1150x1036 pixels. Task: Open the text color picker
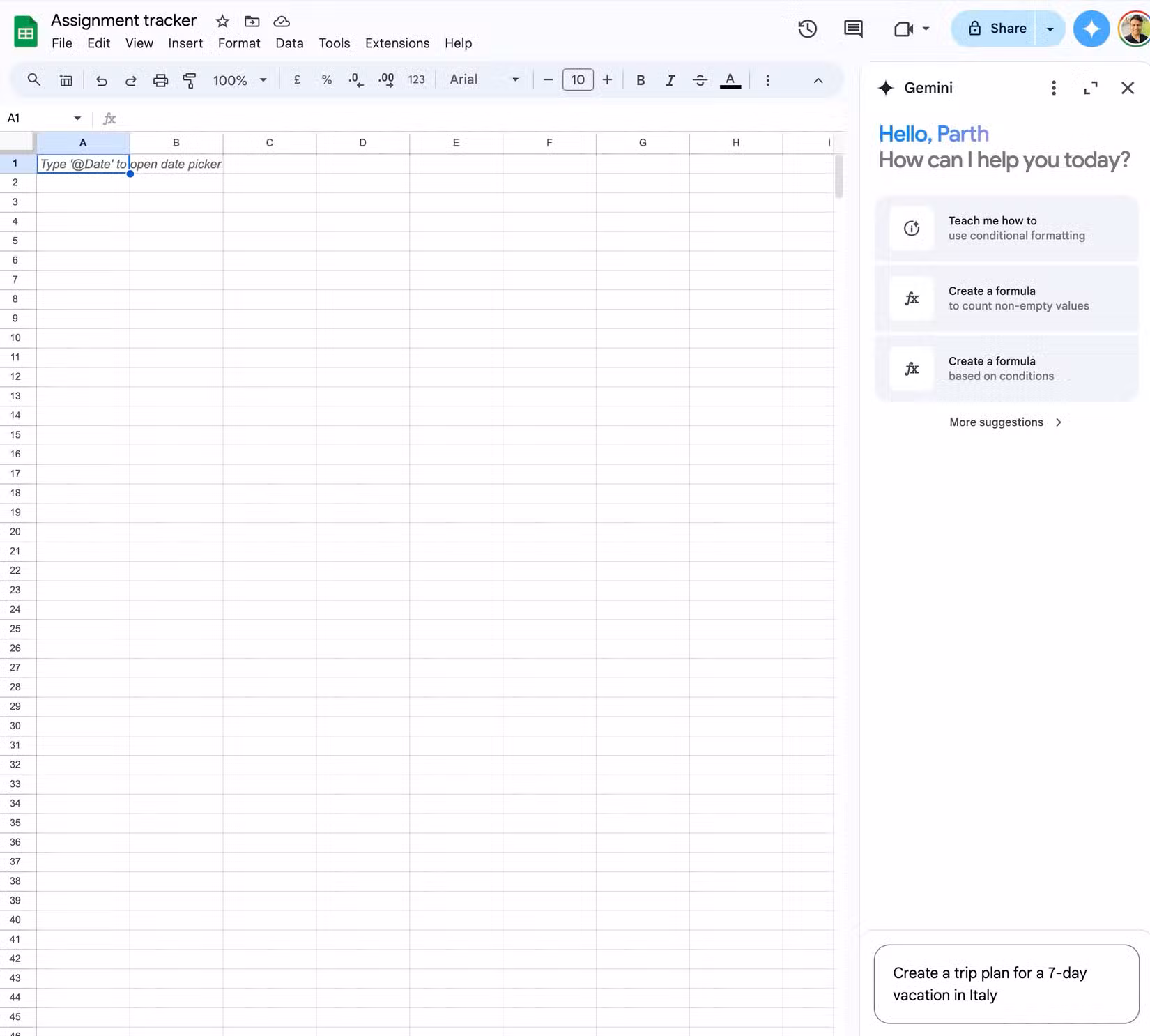[730, 79]
